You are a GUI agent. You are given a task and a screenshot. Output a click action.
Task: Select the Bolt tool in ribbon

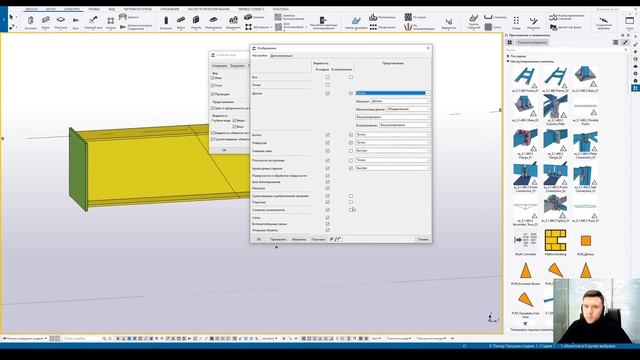pos(76,22)
